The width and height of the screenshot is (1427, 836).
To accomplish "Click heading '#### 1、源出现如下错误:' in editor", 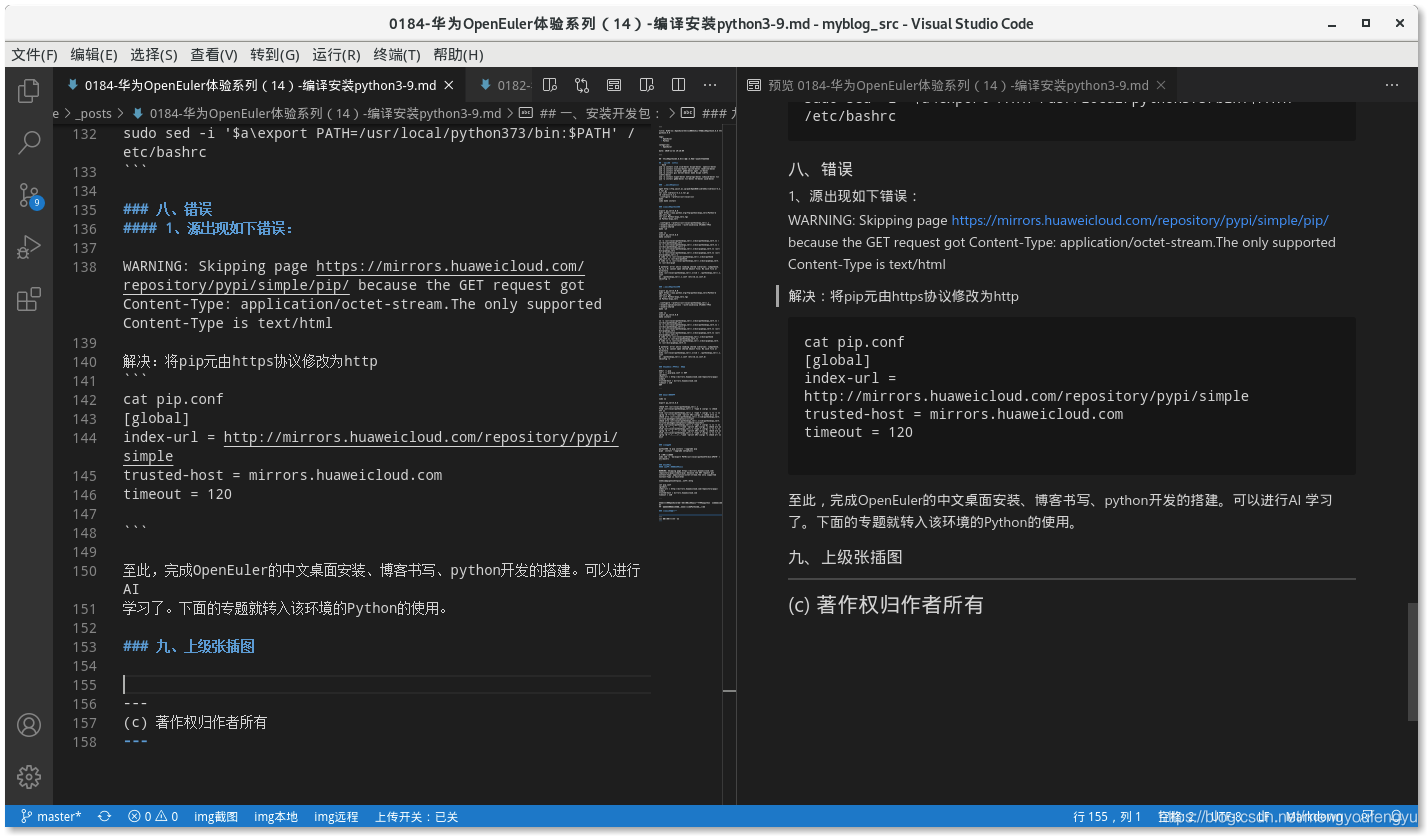I will tap(208, 228).
